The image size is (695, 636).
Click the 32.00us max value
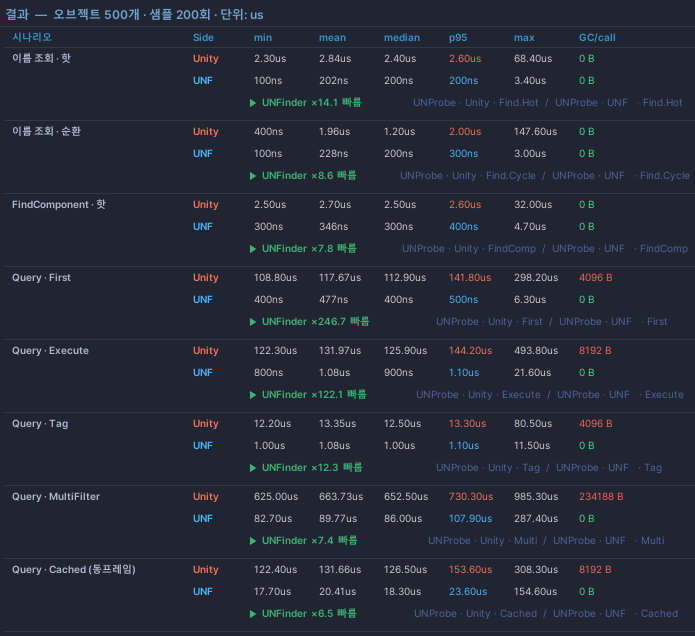tap(533, 205)
